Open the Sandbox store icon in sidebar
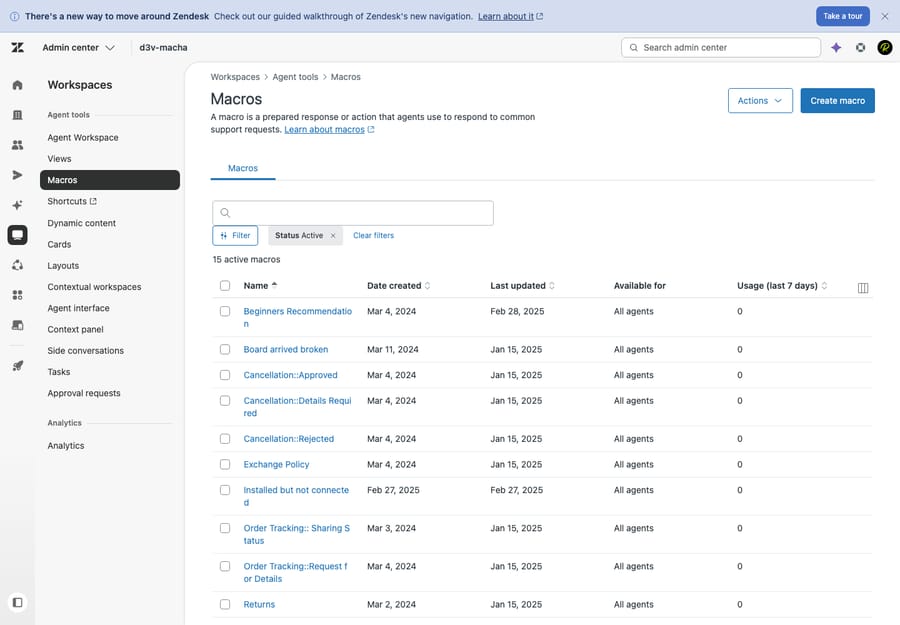This screenshot has width=900, height=625. point(18,325)
